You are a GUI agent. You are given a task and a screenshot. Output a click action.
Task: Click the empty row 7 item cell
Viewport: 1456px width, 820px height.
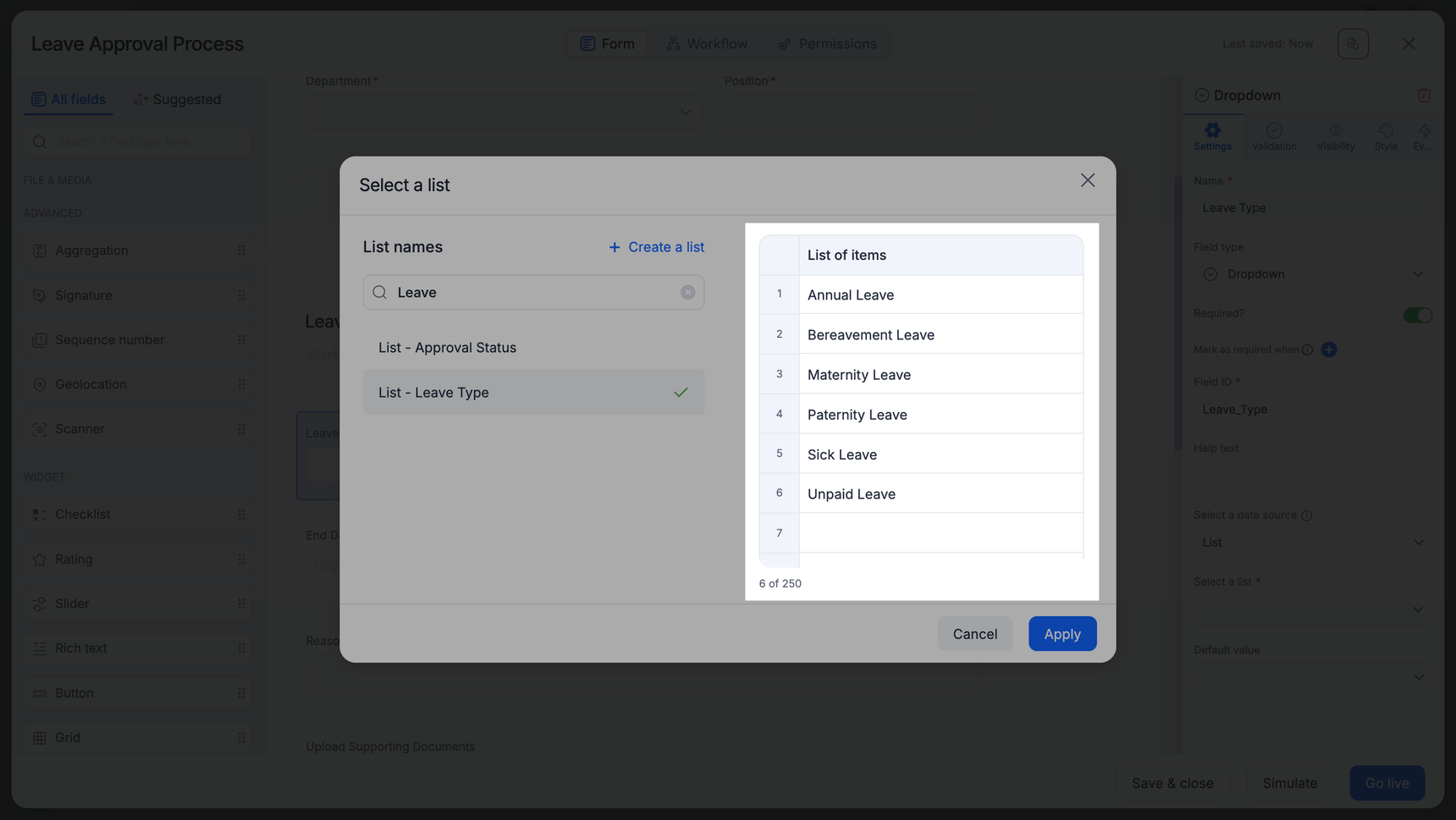941,533
